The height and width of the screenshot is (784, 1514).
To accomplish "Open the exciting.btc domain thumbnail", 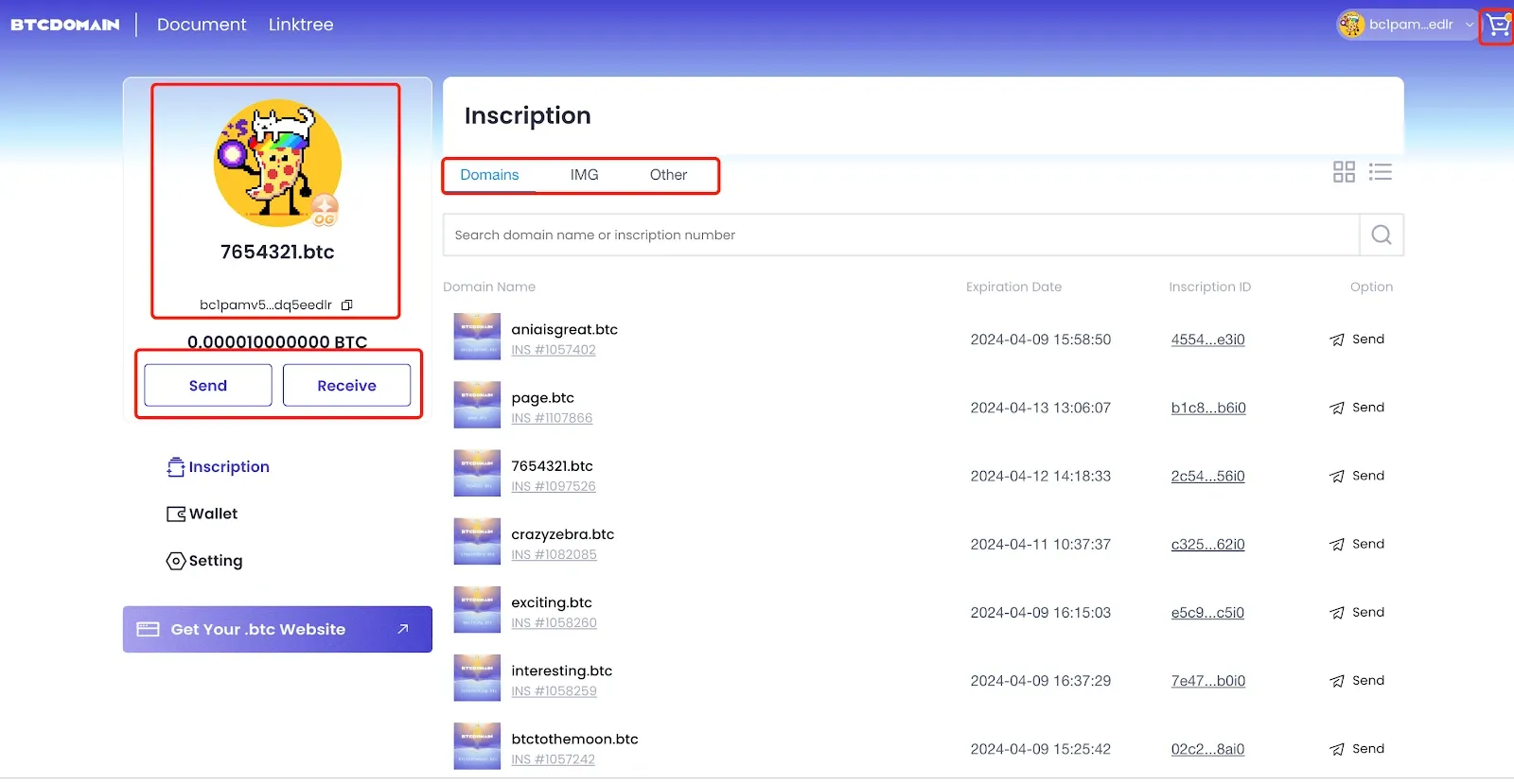I will click(x=477, y=610).
